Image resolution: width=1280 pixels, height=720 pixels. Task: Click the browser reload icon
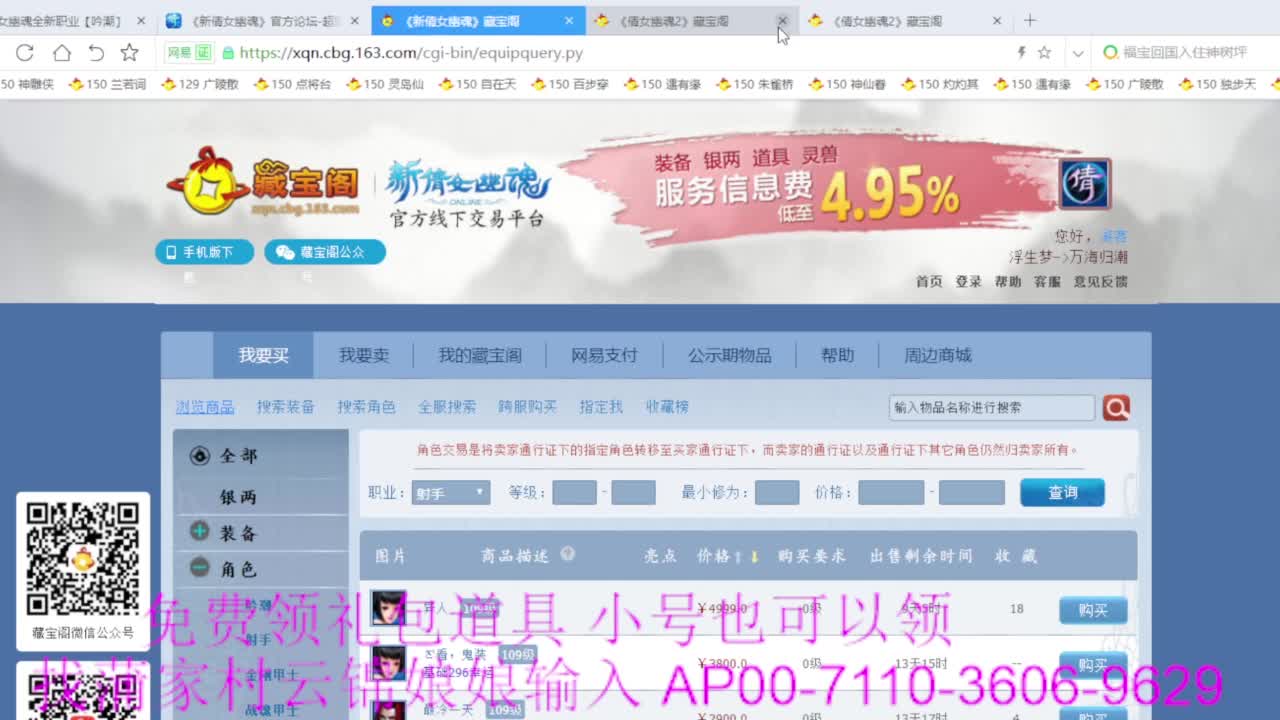tap(25, 53)
